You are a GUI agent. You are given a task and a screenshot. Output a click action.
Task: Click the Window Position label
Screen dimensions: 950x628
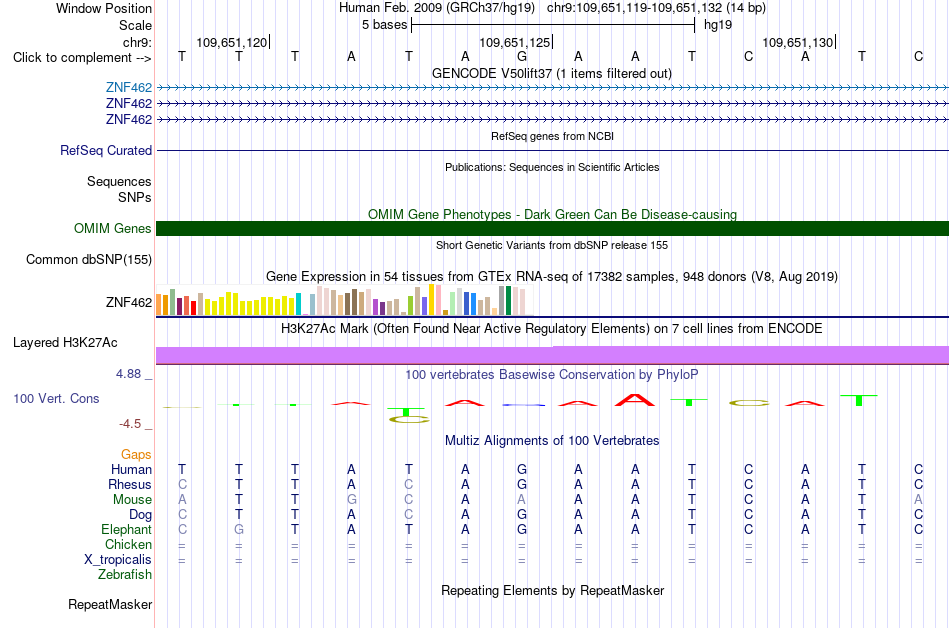tap(104, 8)
